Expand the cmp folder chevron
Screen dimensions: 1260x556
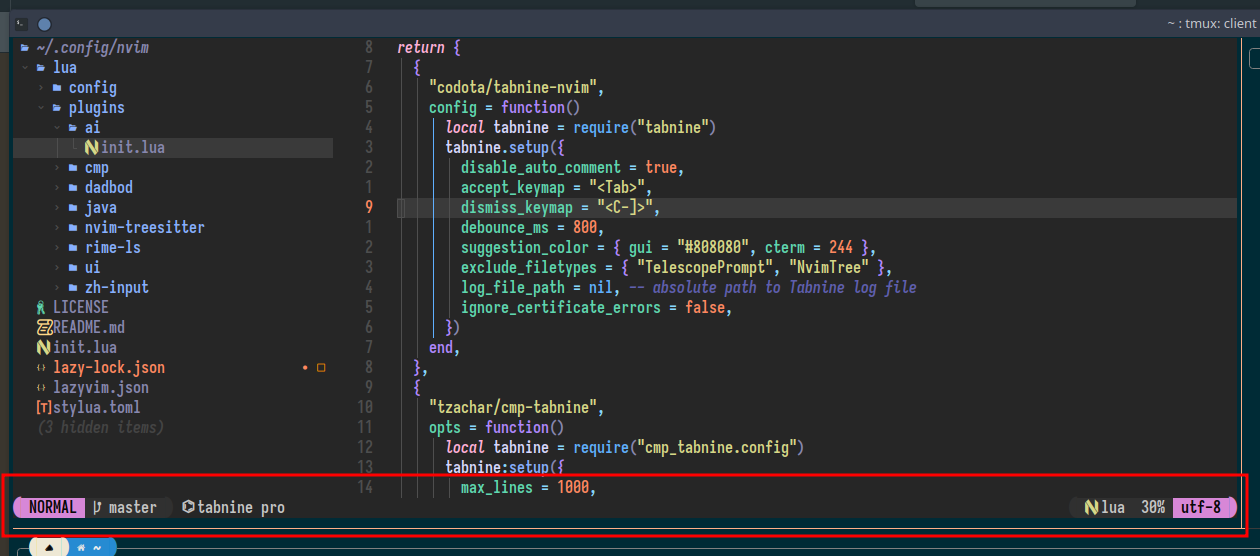(57, 167)
